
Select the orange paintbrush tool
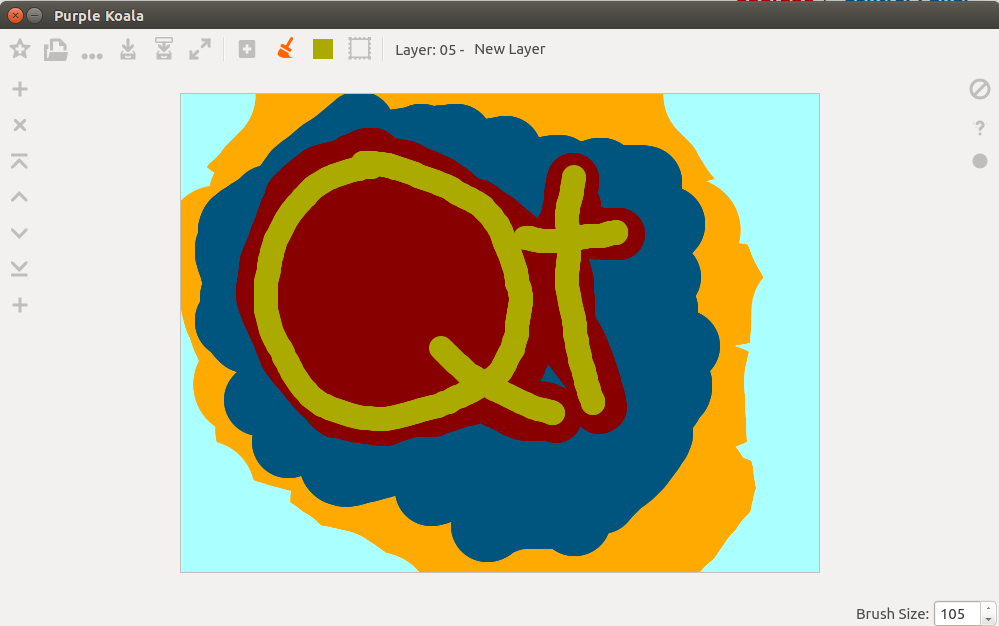(x=286, y=48)
